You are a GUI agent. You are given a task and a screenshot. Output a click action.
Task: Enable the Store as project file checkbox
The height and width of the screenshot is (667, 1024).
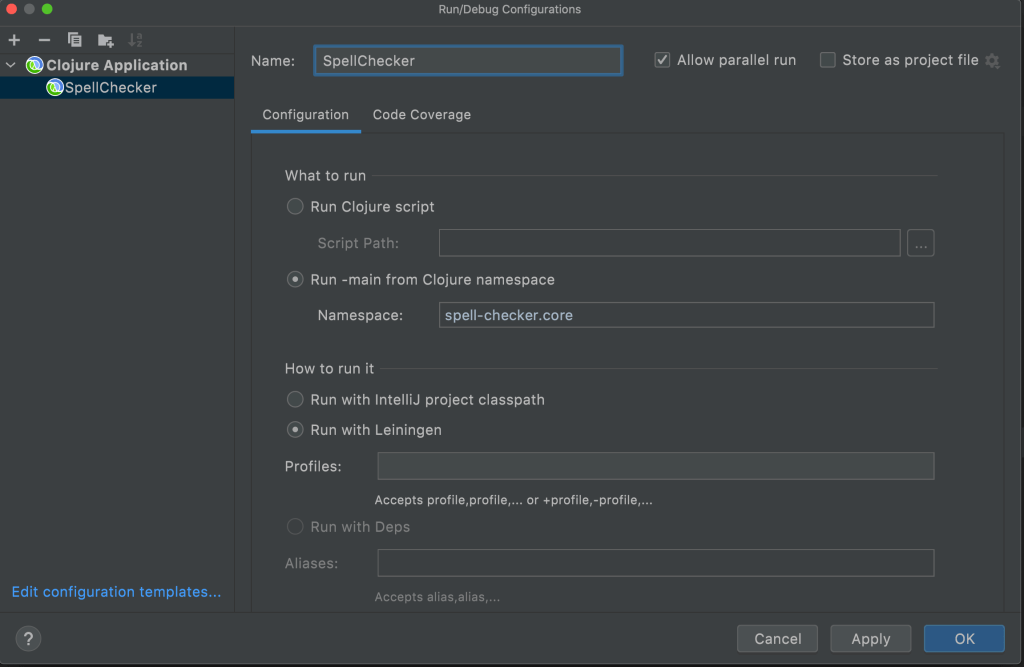tap(827, 60)
